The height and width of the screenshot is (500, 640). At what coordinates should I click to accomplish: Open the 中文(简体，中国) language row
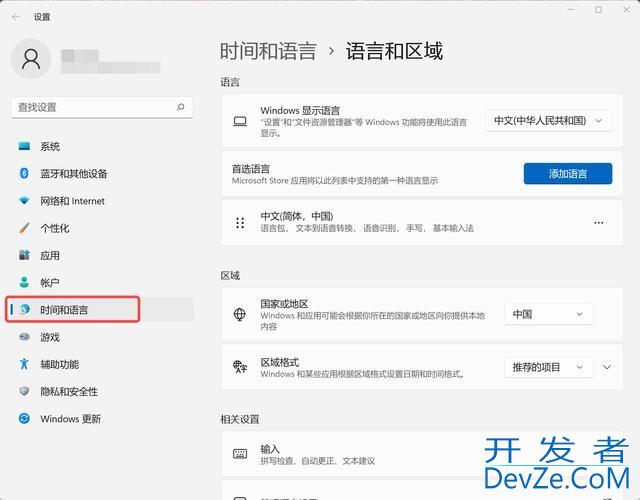422,223
